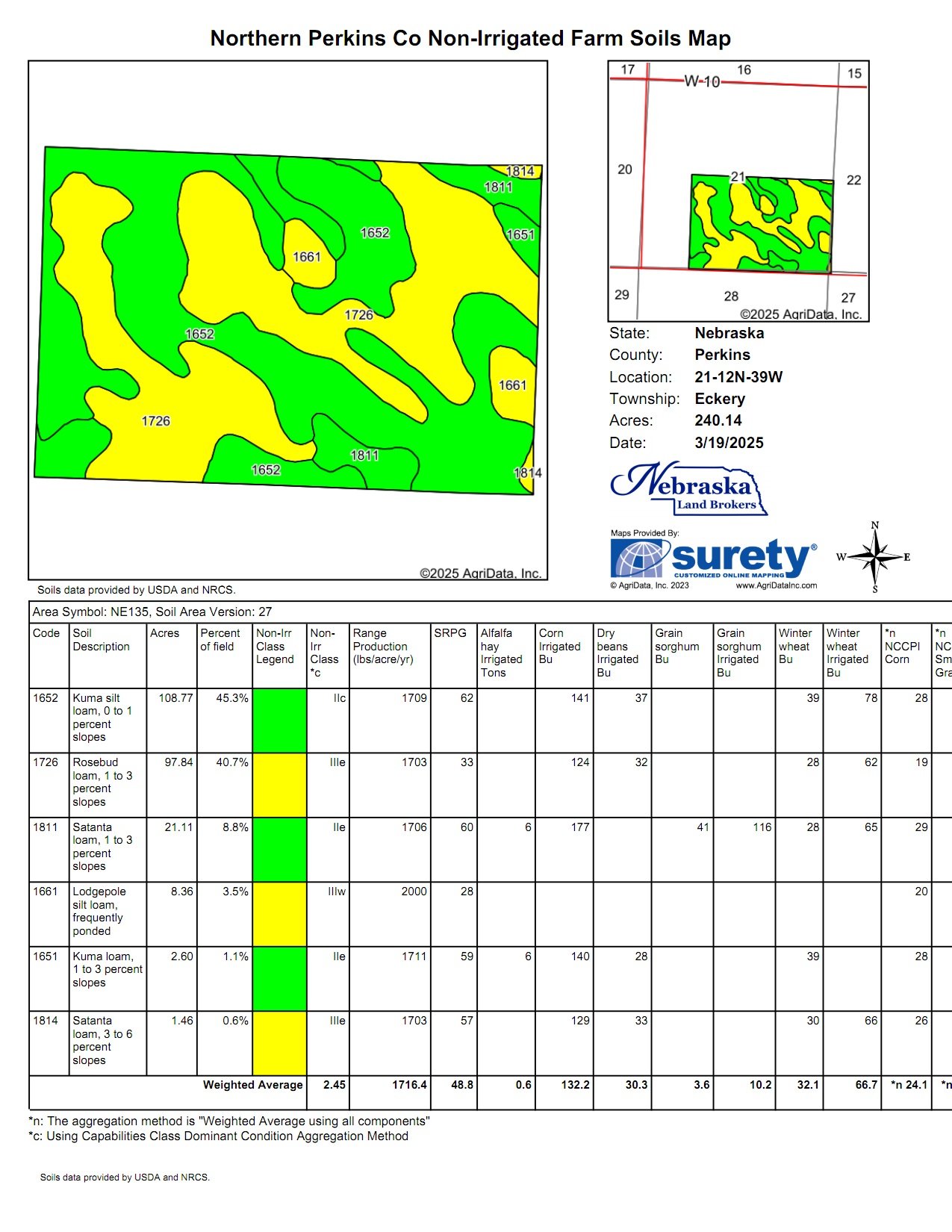Click the State value Nebraska
Screen dimensions: 952x1232
[729, 333]
